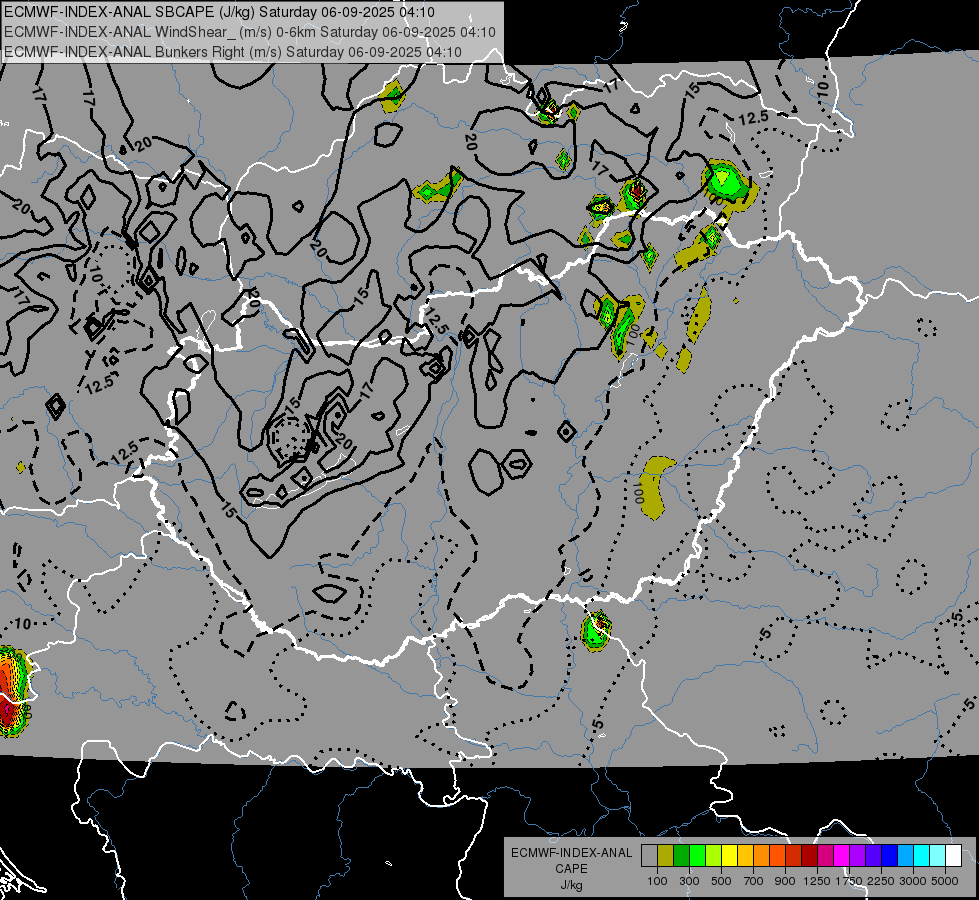Select the olive legend swatch above 100

click(666, 856)
